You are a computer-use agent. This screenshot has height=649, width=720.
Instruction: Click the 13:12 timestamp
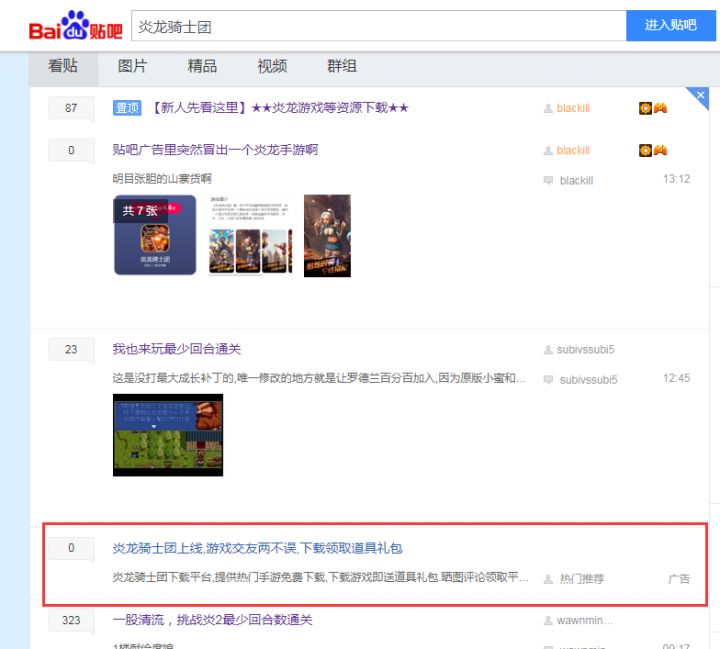tap(676, 179)
